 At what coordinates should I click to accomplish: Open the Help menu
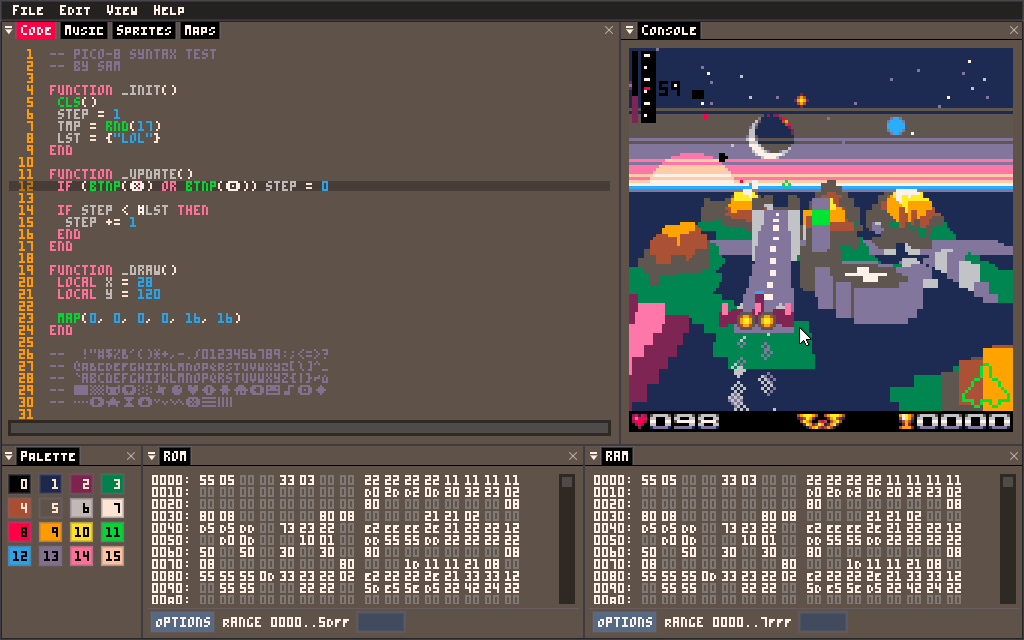point(168,10)
